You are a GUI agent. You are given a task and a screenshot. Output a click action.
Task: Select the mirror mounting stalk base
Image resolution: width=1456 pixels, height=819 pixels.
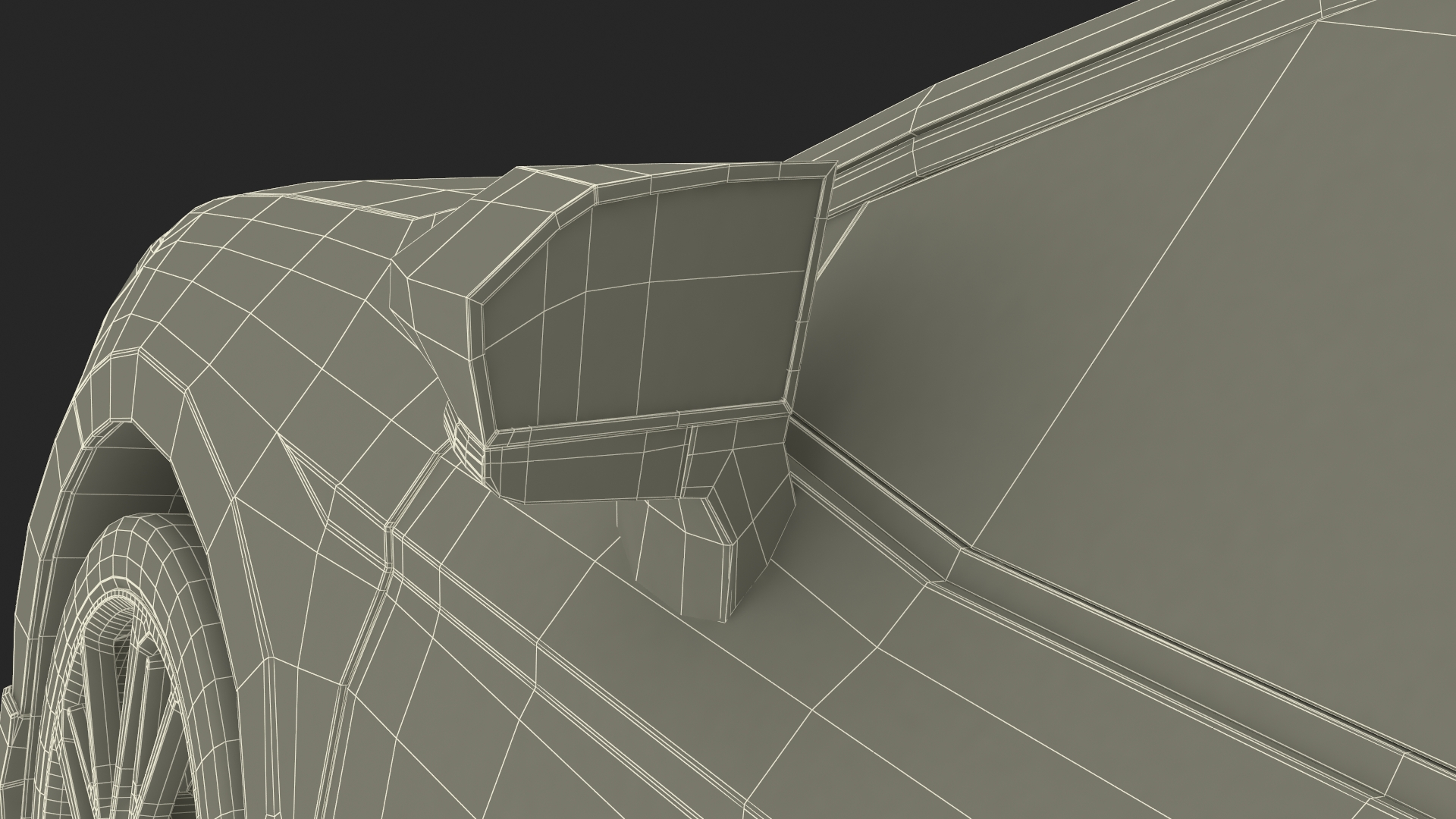pos(709,523)
